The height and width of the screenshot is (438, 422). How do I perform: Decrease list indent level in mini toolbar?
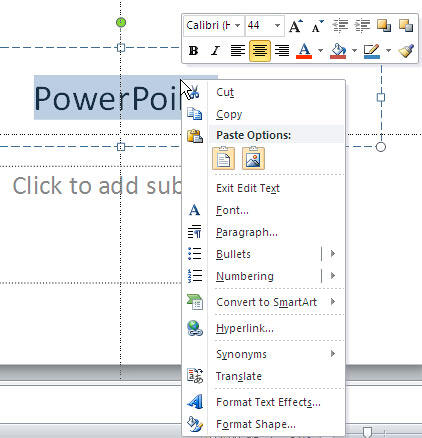(x=340, y=26)
